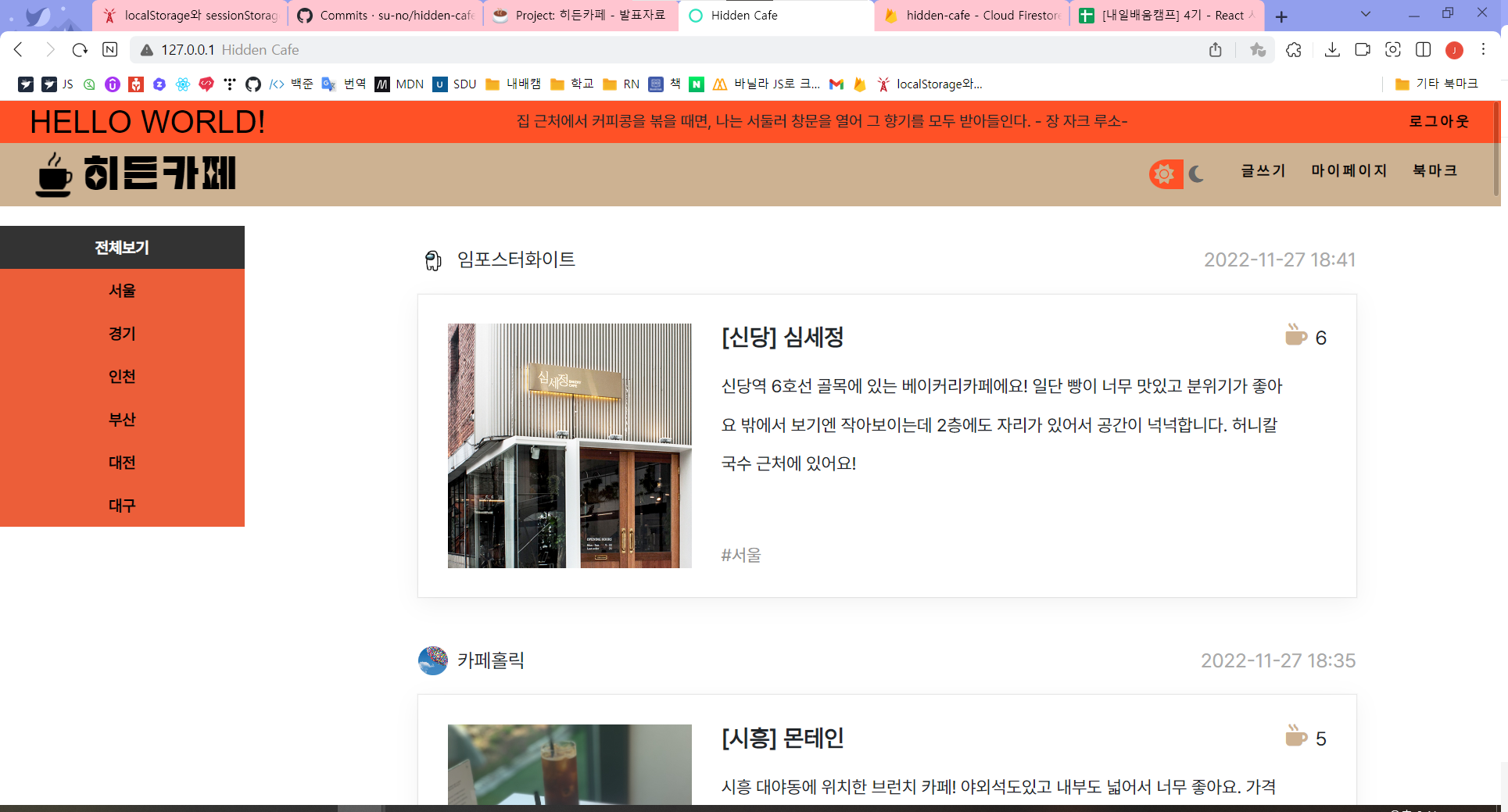Open the browser downloads icon

point(1332,50)
